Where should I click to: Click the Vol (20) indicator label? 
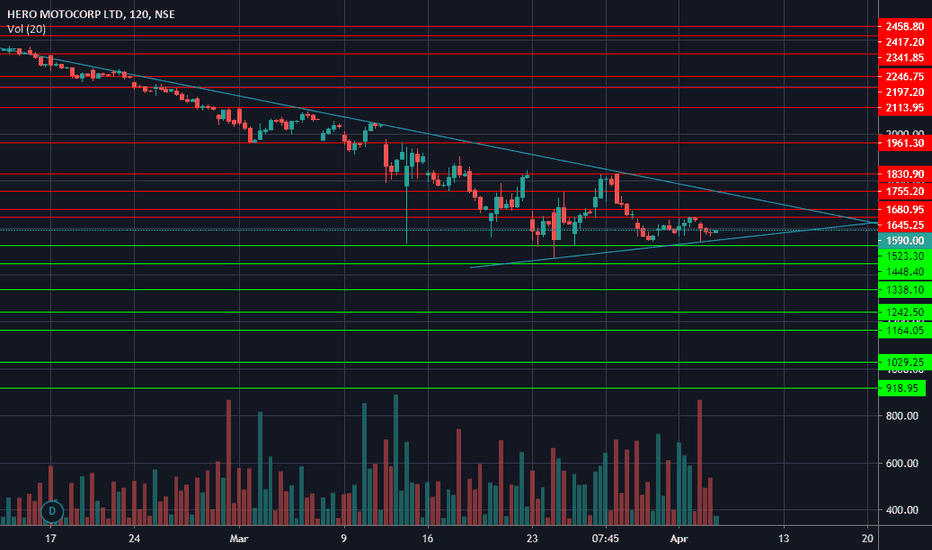(26, 29)
